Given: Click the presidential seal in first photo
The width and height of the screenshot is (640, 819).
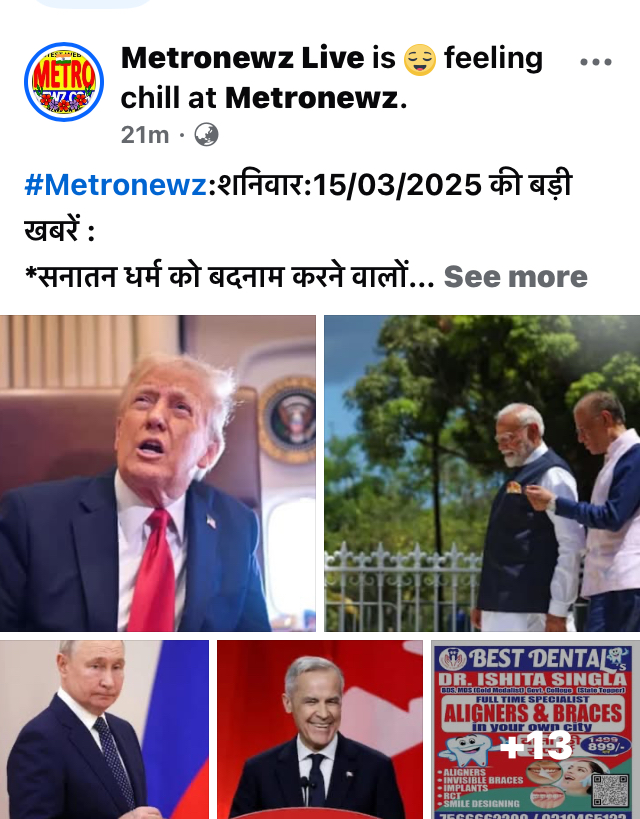Looking at the screenshot, I should (287, 420).
